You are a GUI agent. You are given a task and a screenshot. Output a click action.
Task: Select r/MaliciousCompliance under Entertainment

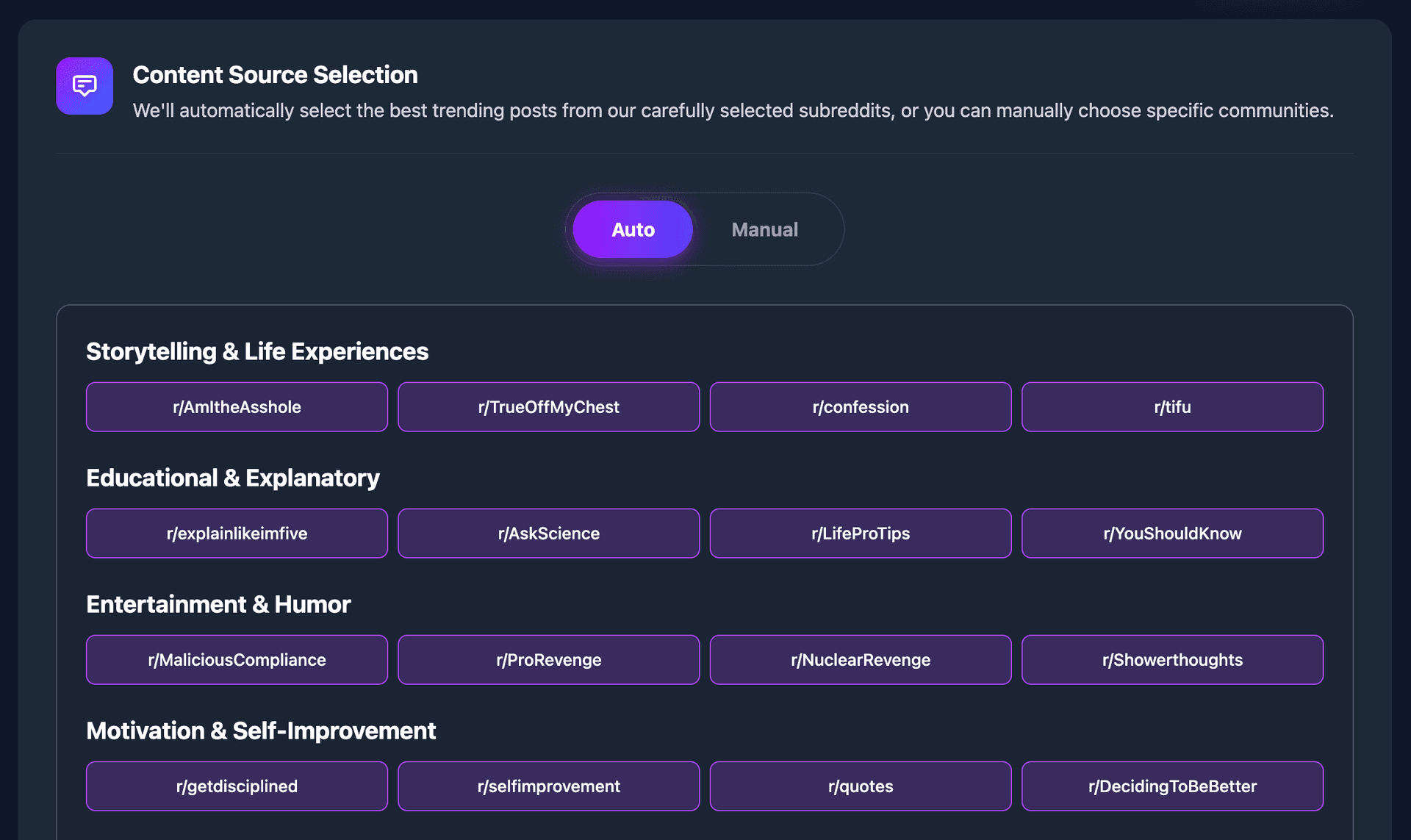pyautogui.click(x=237, y=659)
